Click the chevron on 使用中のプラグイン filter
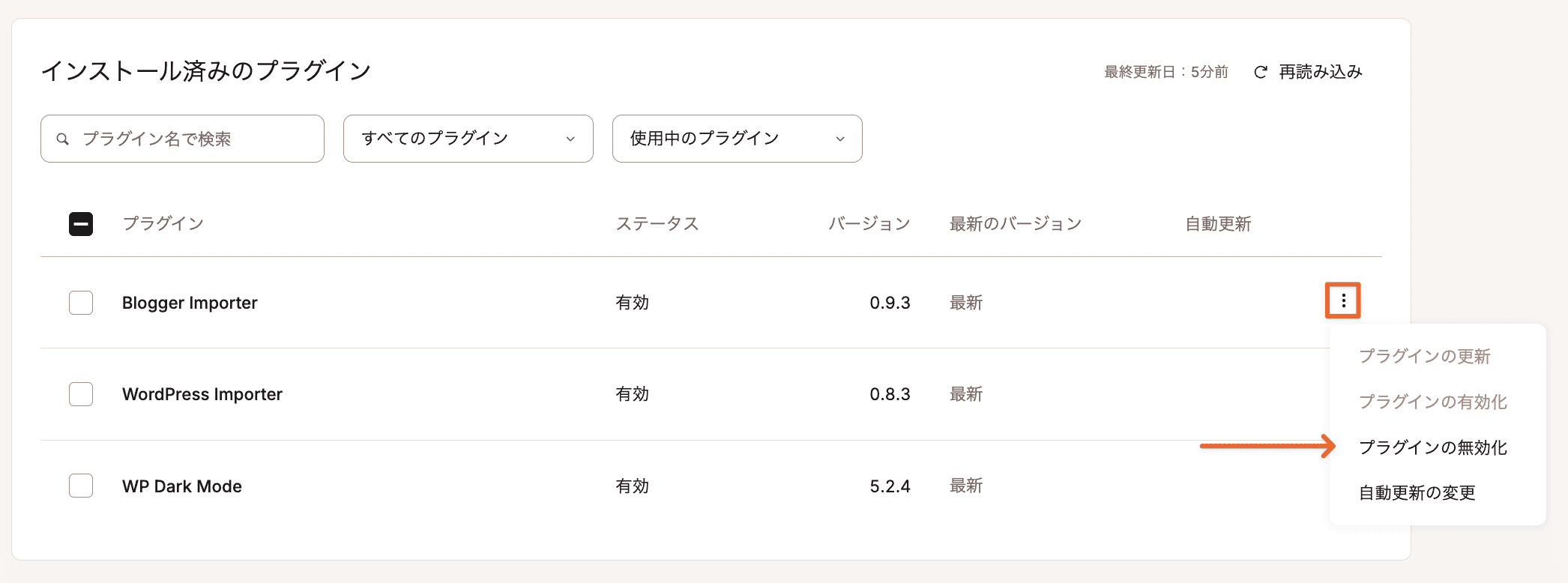1568x583 pixels. click(x=841, y=138)
